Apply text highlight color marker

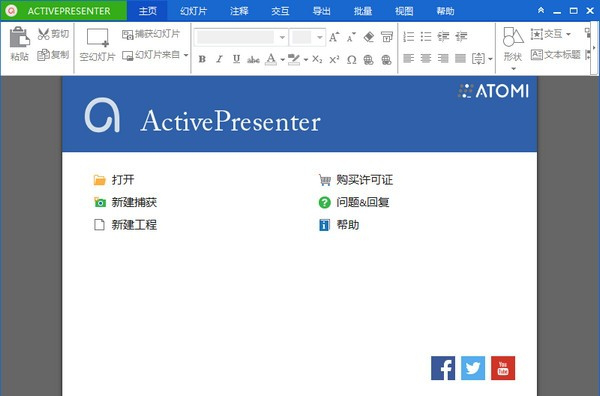294,59
